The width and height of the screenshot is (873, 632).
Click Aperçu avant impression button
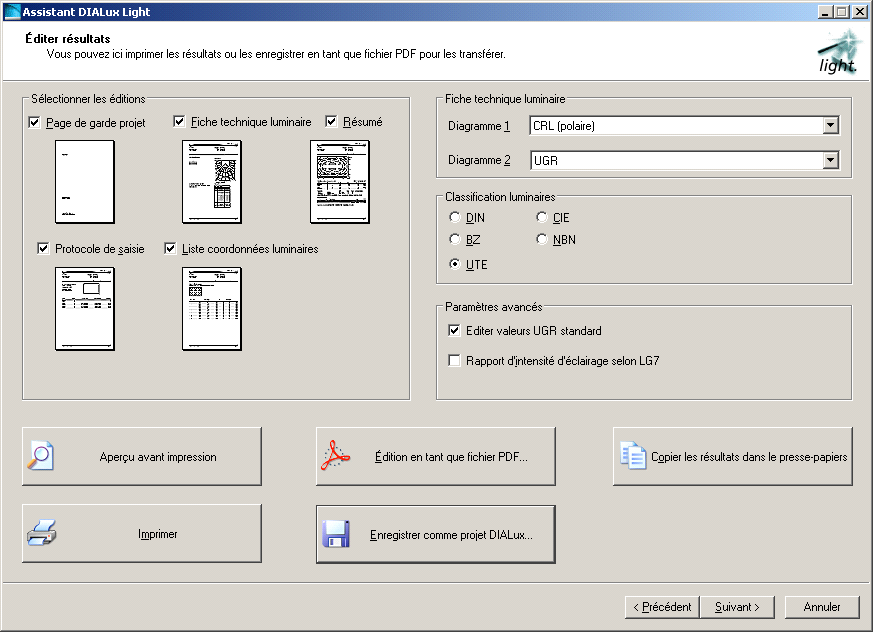point(142,457)
